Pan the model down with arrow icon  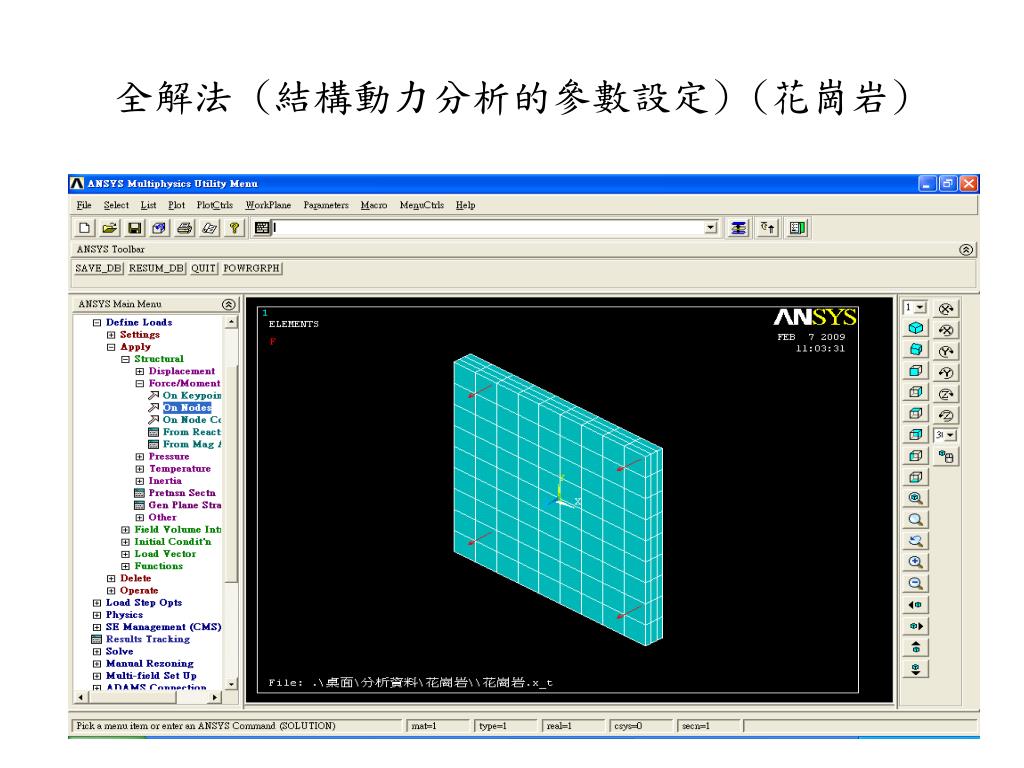tap(916, 669)
